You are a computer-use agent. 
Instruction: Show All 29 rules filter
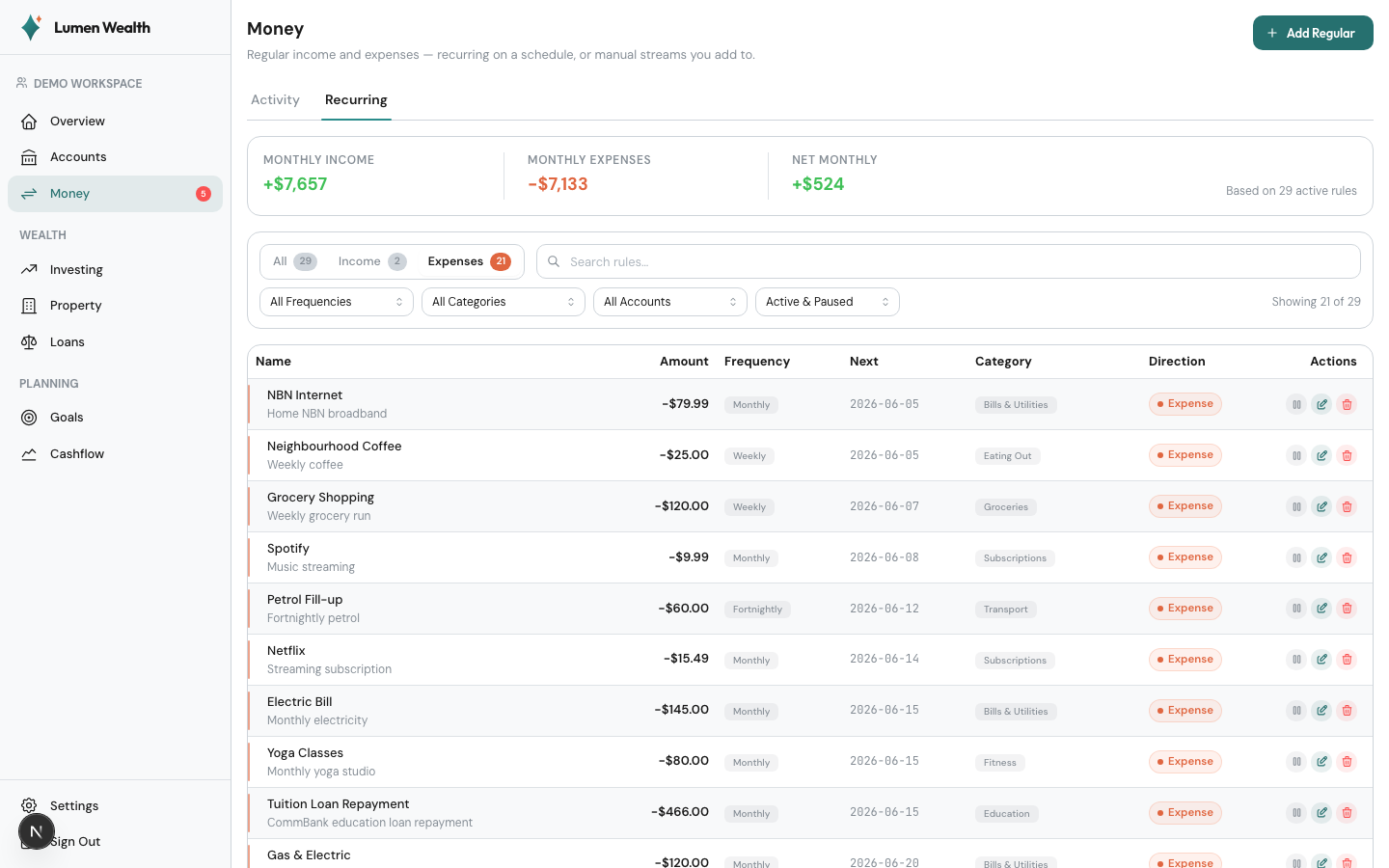pos(295,261)
